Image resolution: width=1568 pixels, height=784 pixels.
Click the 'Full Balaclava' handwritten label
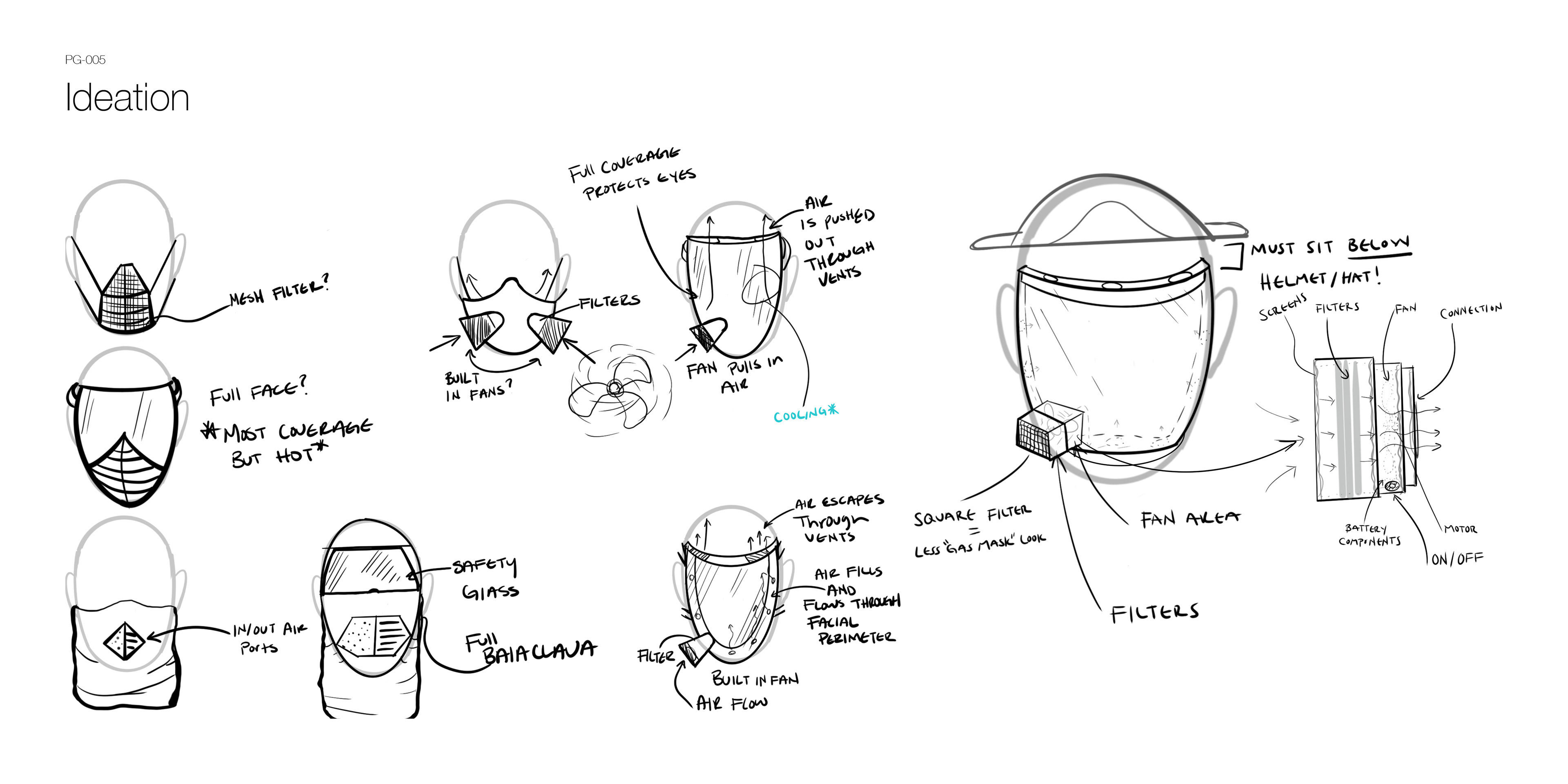pos(530,648)
